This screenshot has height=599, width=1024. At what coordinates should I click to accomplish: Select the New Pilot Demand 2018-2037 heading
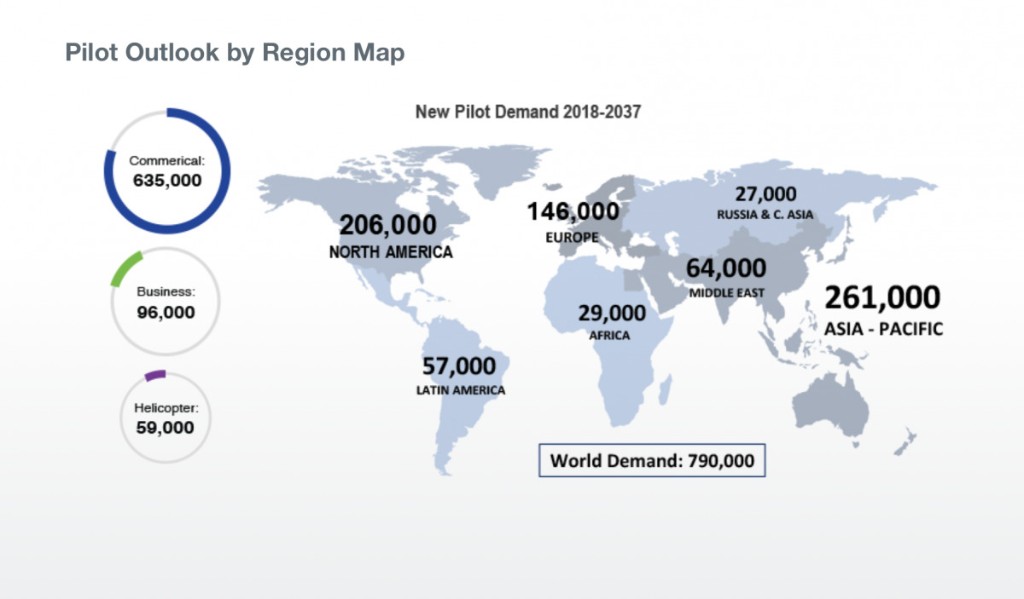(528, 112)
